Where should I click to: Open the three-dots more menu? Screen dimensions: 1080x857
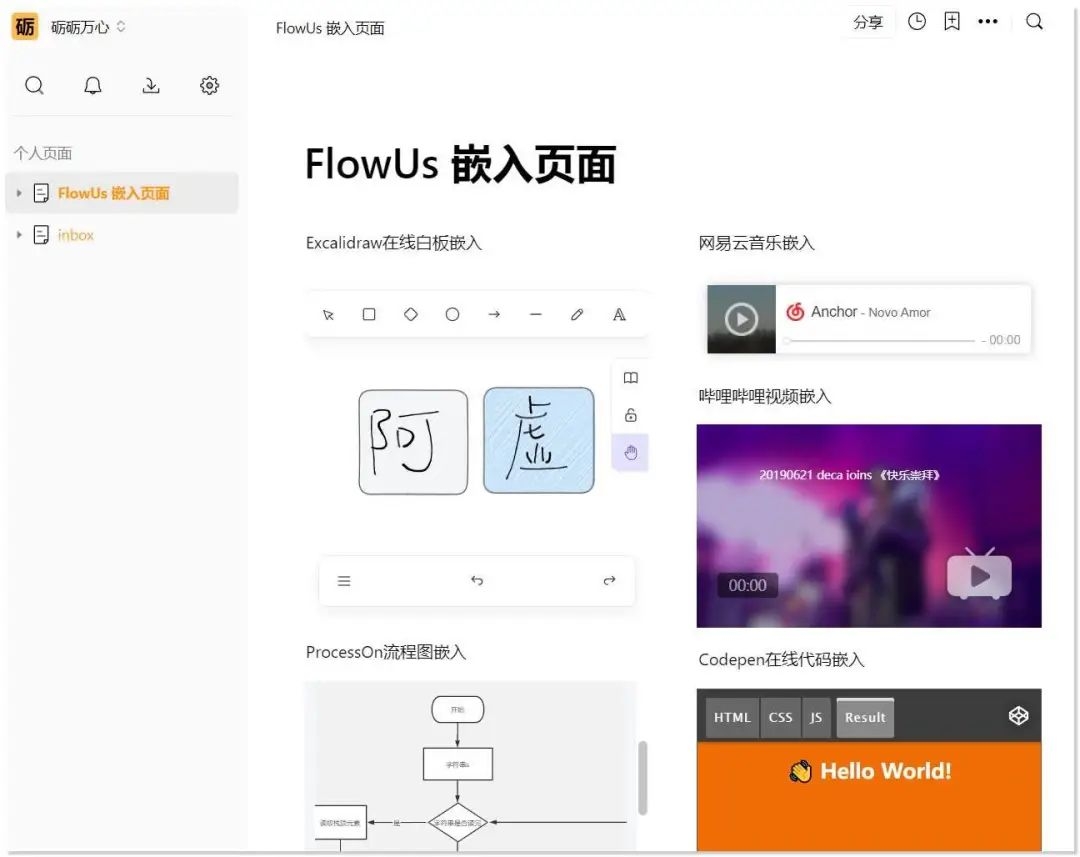click(988, 22)
